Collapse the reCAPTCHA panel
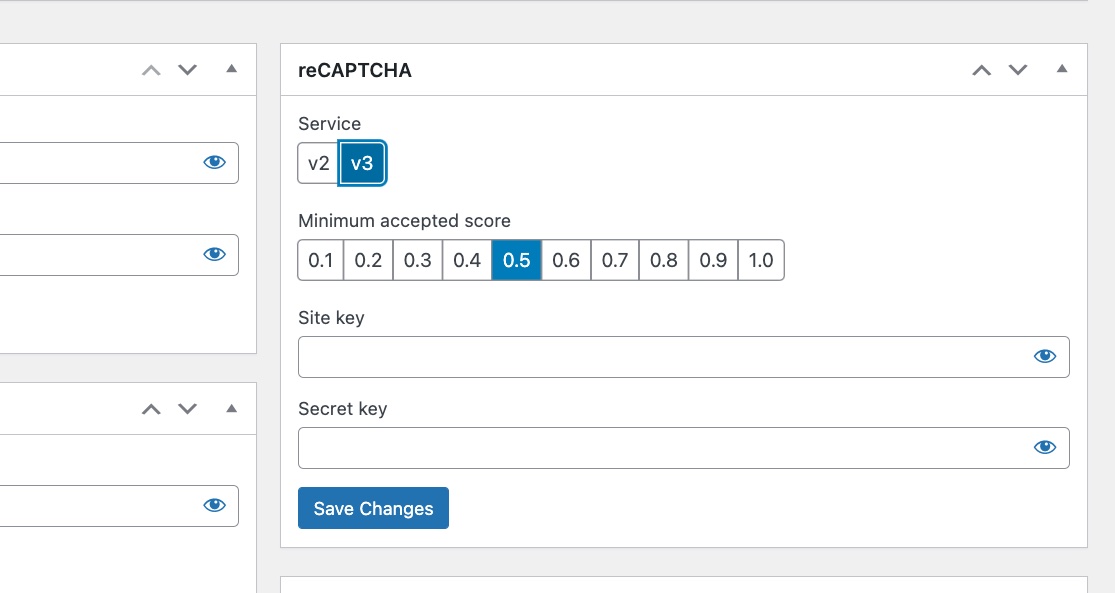The width and height of the screenshot is (1115, 593). (x=1062, y=70)
